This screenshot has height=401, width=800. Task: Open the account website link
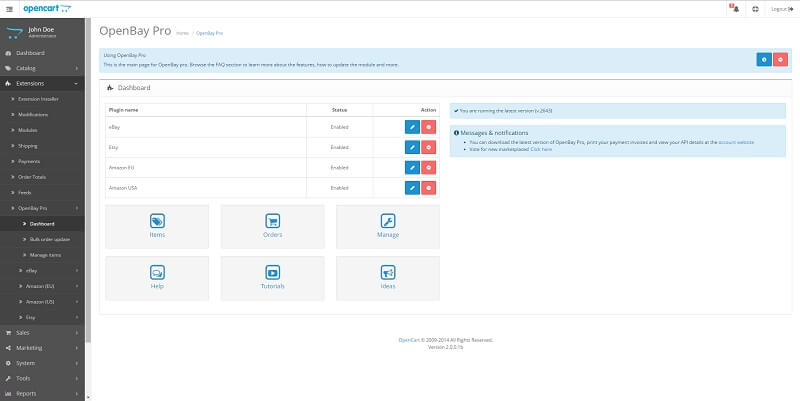tap(736, 142)
